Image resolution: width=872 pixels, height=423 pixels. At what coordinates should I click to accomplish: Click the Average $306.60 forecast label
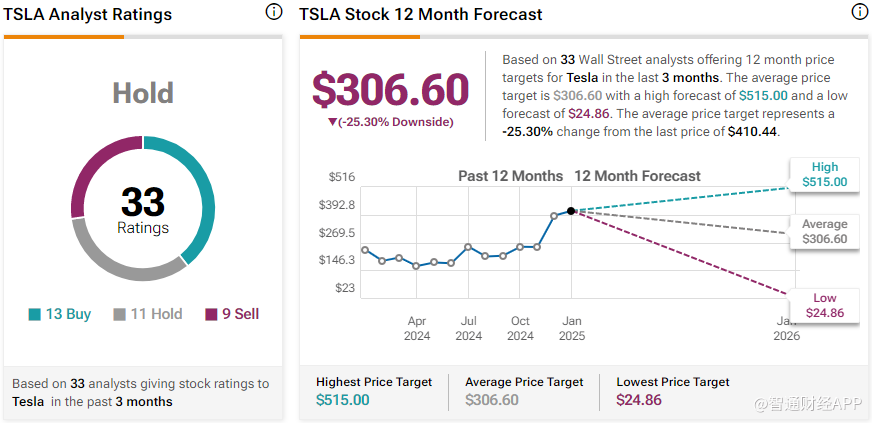[824, 232]
